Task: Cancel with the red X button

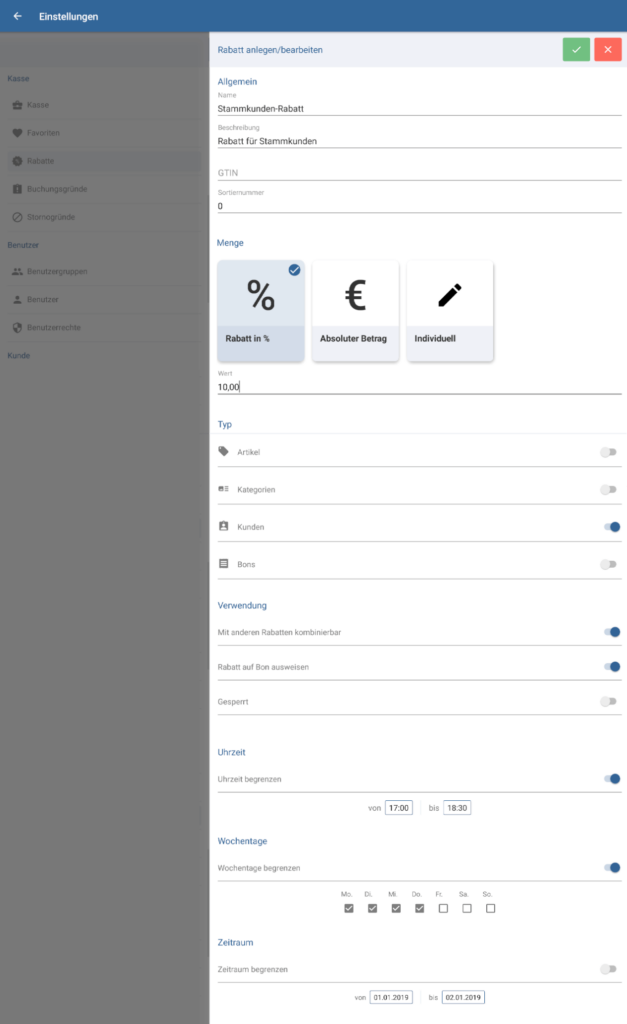Action: click(607, 50)
